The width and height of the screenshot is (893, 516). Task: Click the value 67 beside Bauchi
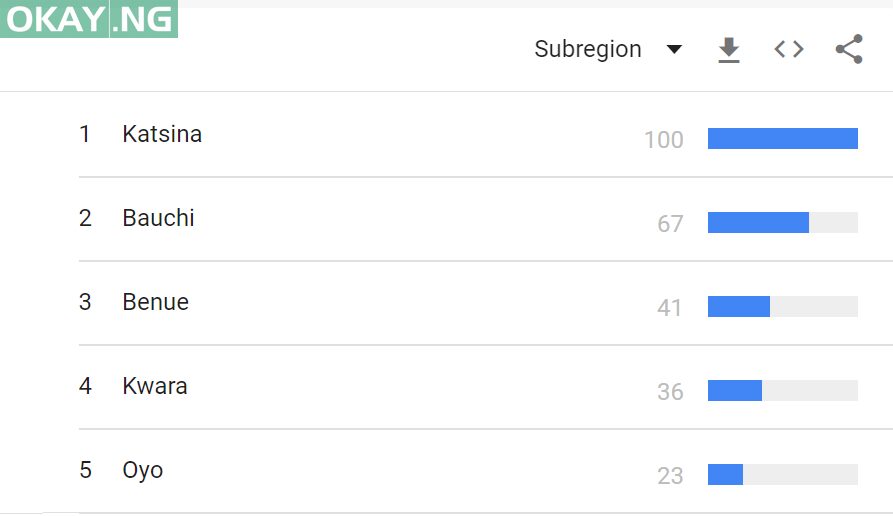point(670,224)
